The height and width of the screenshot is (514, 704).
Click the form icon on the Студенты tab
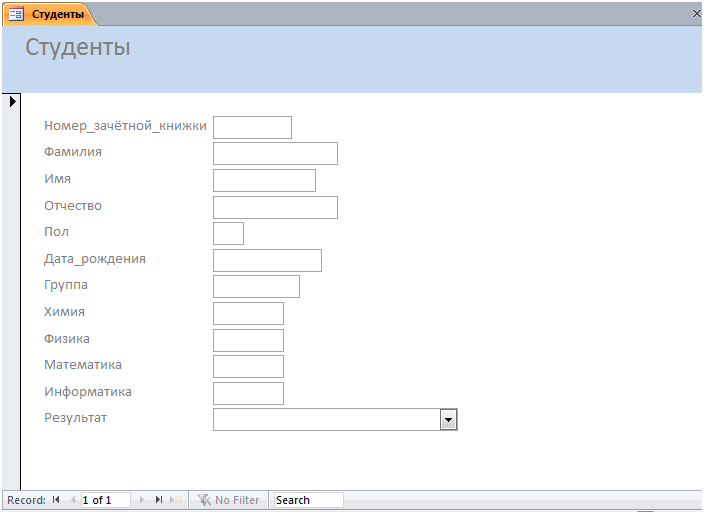tap(17, 14)
